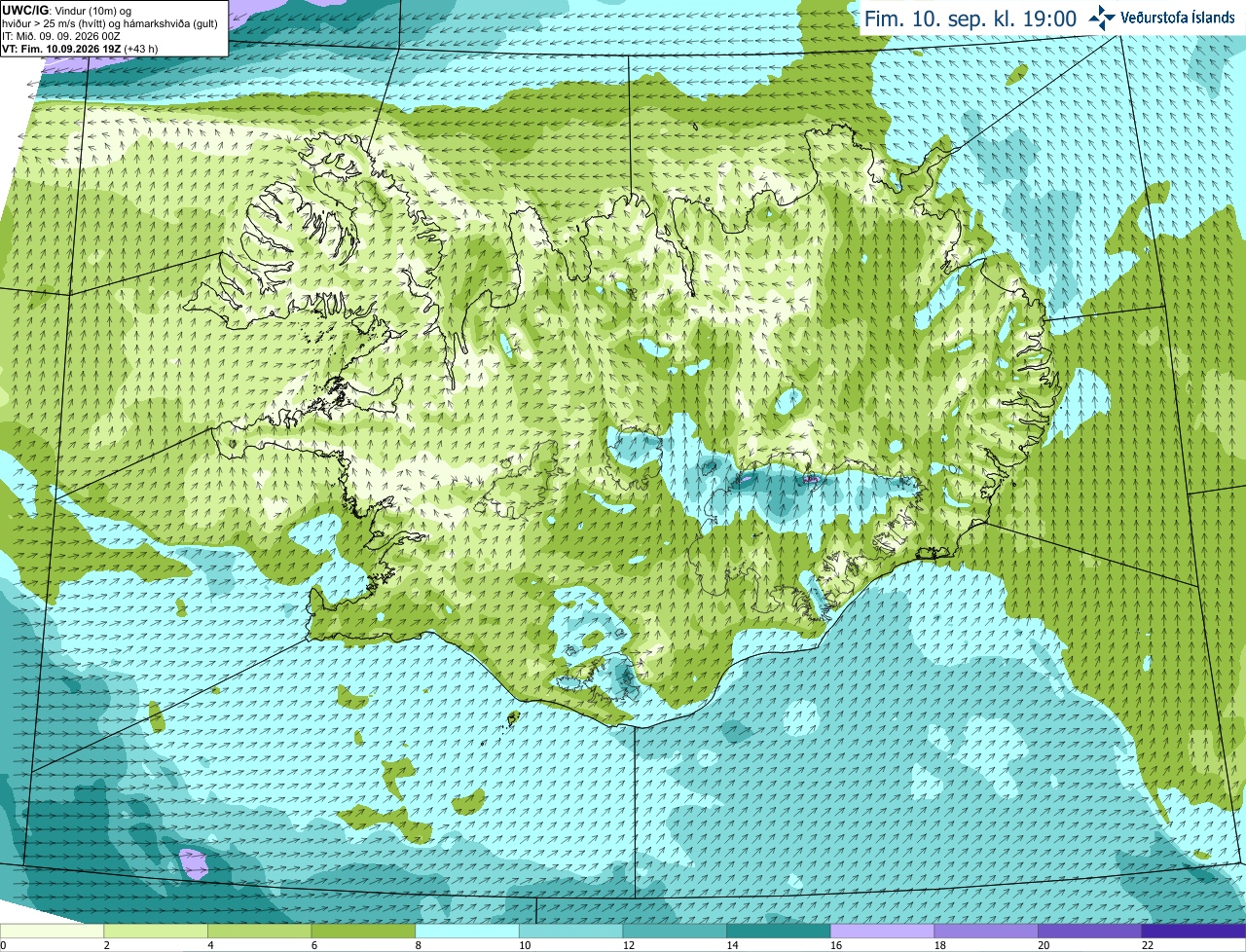This screenshot has height=952, width=1246.
Task: Click the purple wind patch in southwest sea
Action: [195, 861]
